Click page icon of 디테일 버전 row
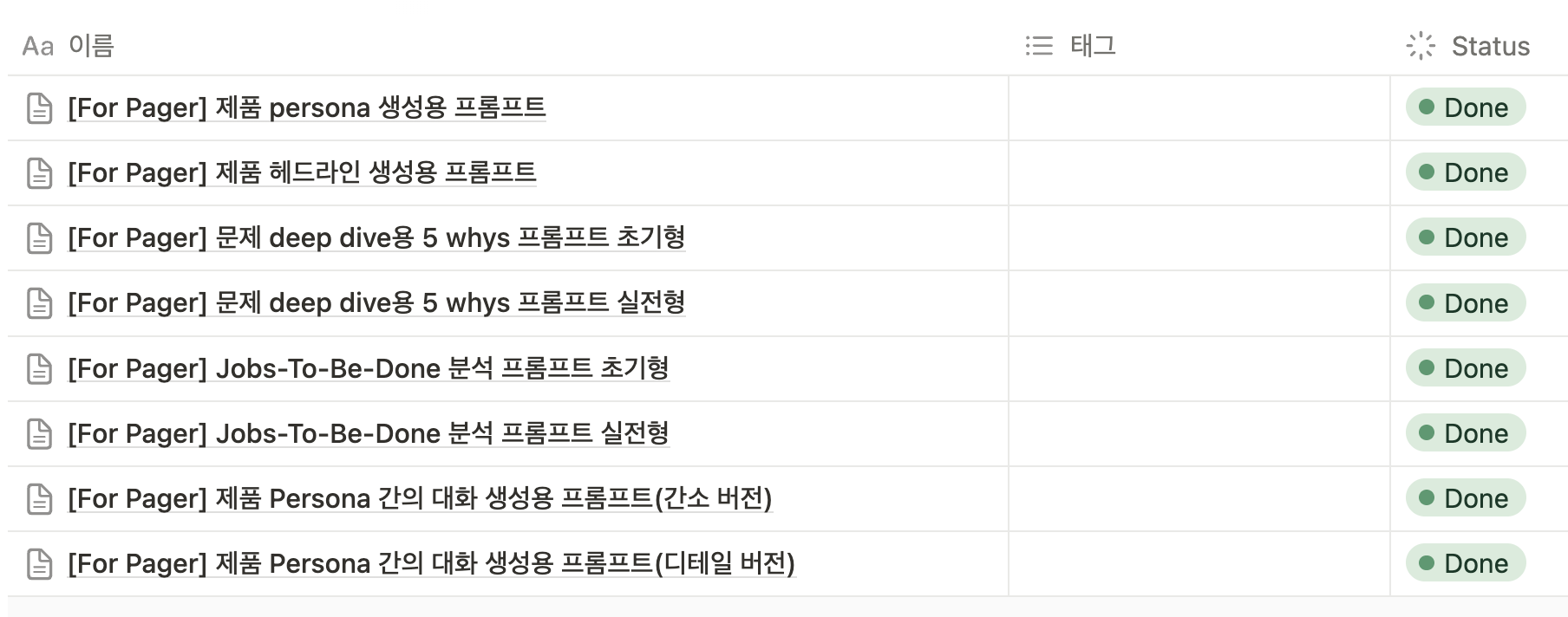 [40, 564]
